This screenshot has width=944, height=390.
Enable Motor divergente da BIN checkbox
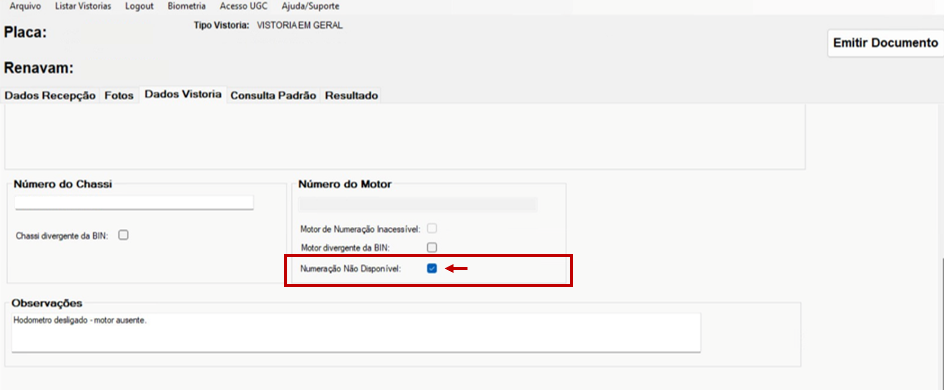tap(432, 247)
